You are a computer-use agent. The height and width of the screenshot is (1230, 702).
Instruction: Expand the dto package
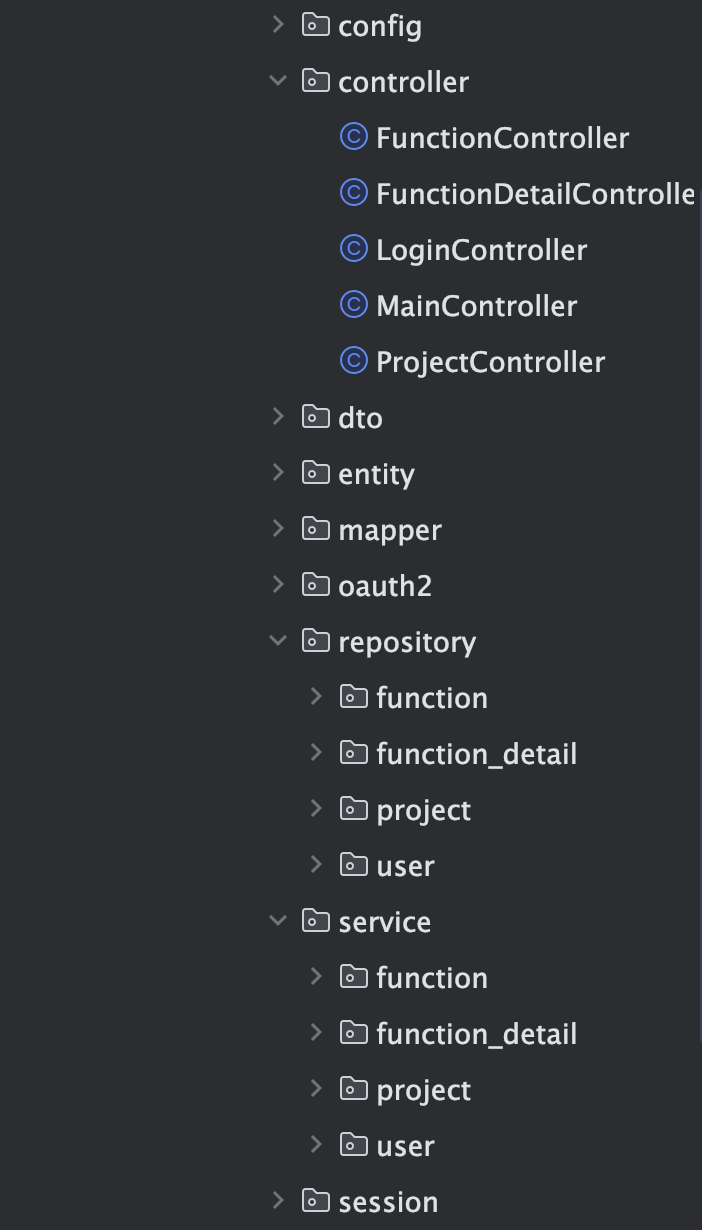(278, 417)
